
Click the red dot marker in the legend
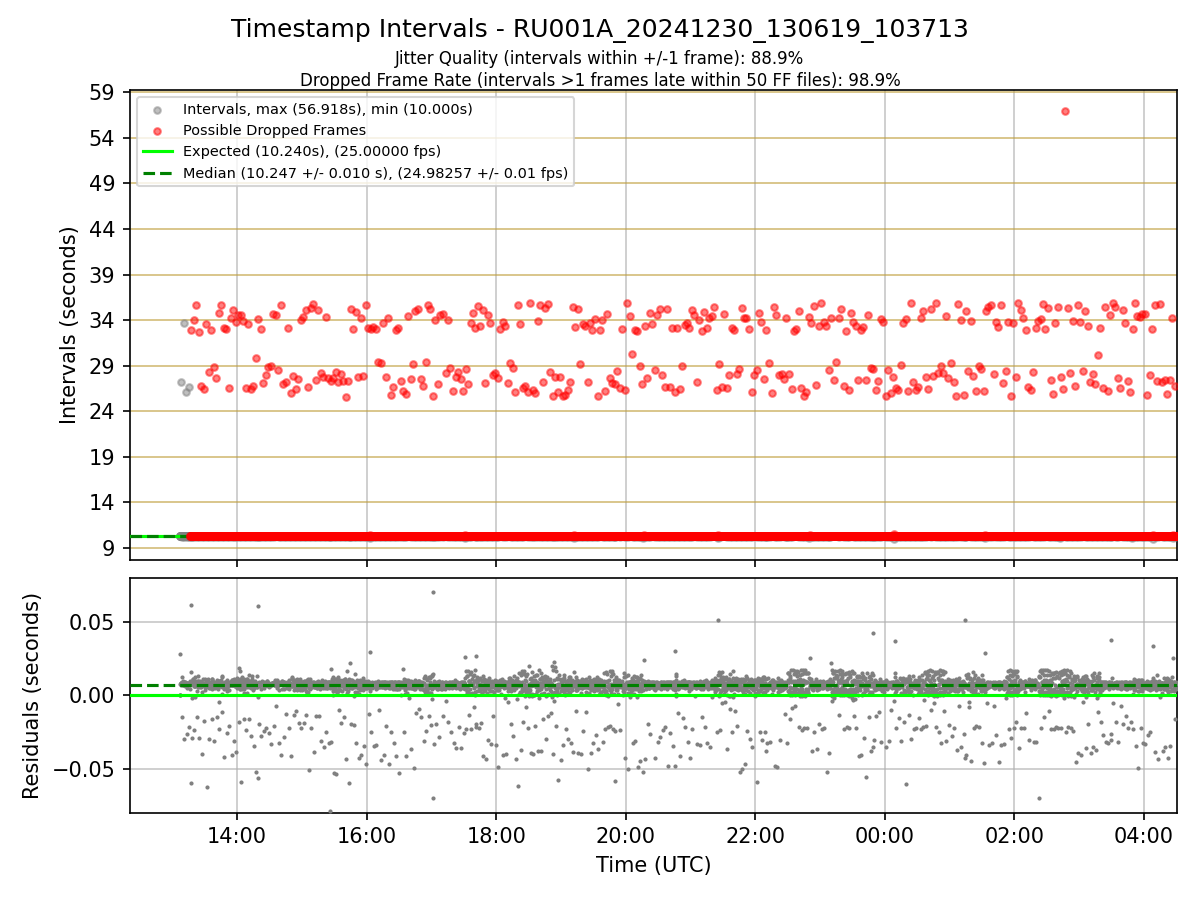pyautogui.click(x=158, y=130)
